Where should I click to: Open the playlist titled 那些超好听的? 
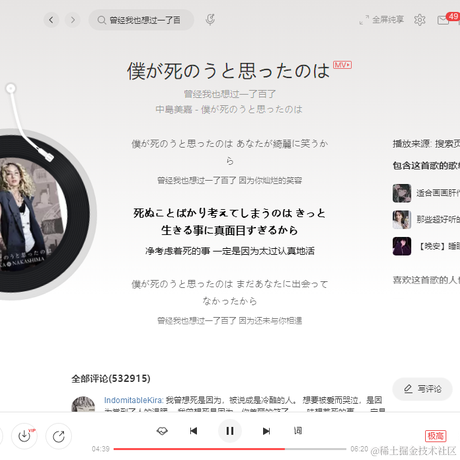tap(438, 219)
